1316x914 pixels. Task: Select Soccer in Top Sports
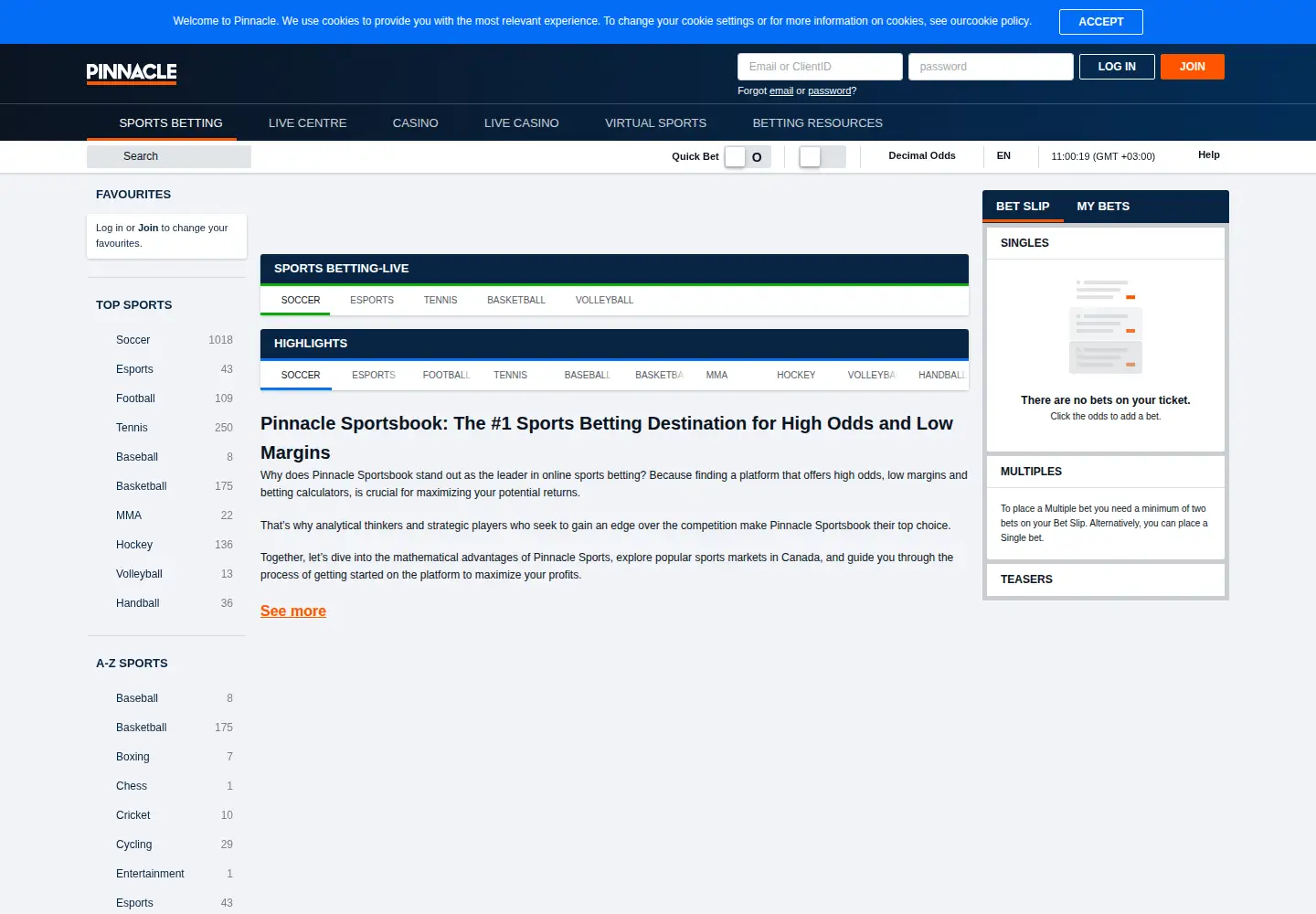166,340
